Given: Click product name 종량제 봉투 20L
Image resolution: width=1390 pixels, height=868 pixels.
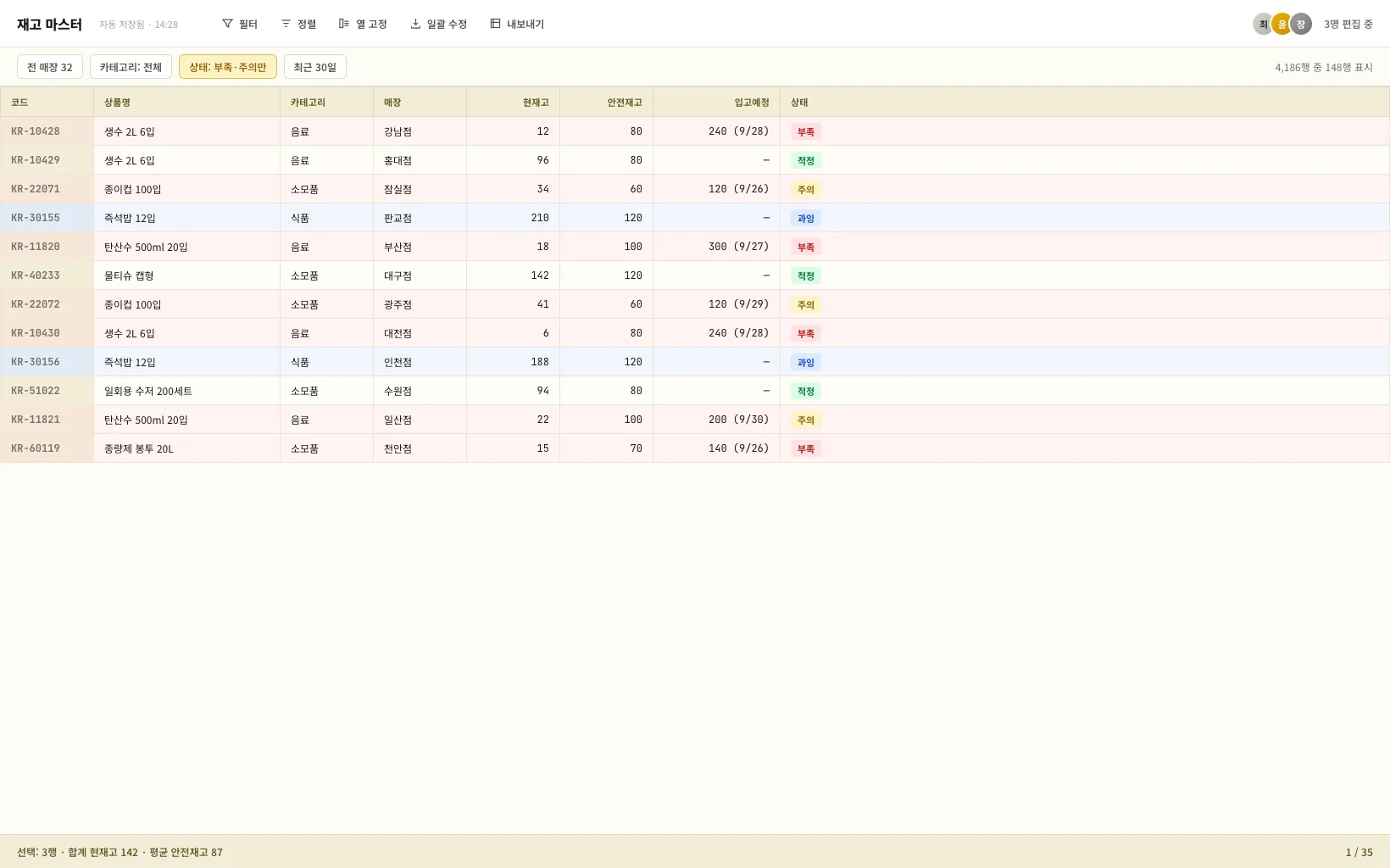Looking at the screenshot, I should point(139,448).
